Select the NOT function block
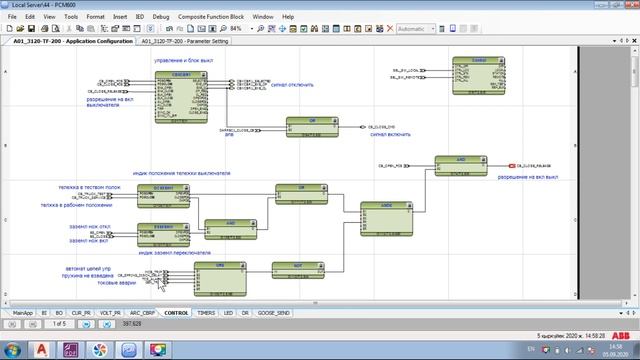 click(298, 270)
